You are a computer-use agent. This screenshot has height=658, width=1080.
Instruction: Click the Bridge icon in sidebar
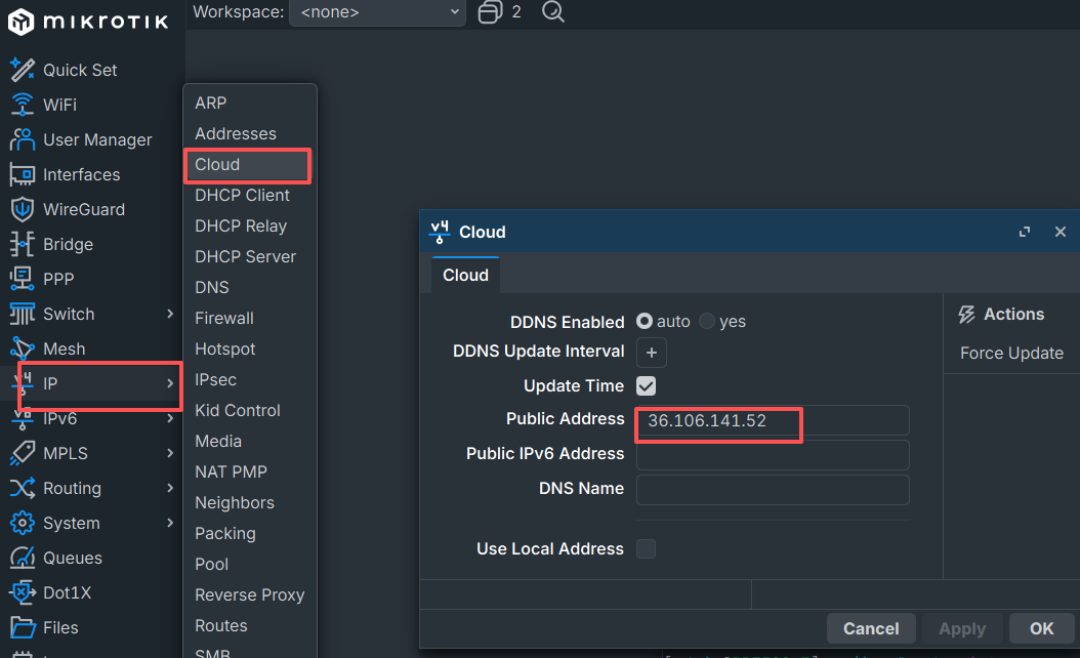point(22,244)
